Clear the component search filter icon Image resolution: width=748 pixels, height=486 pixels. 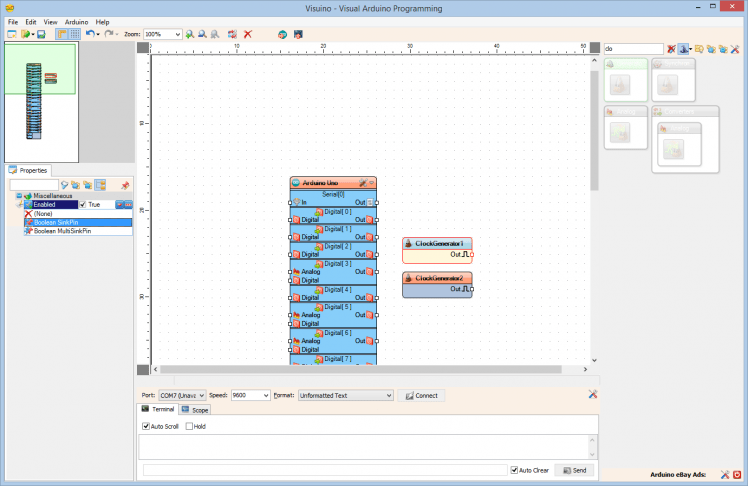(x=671, y=48)
